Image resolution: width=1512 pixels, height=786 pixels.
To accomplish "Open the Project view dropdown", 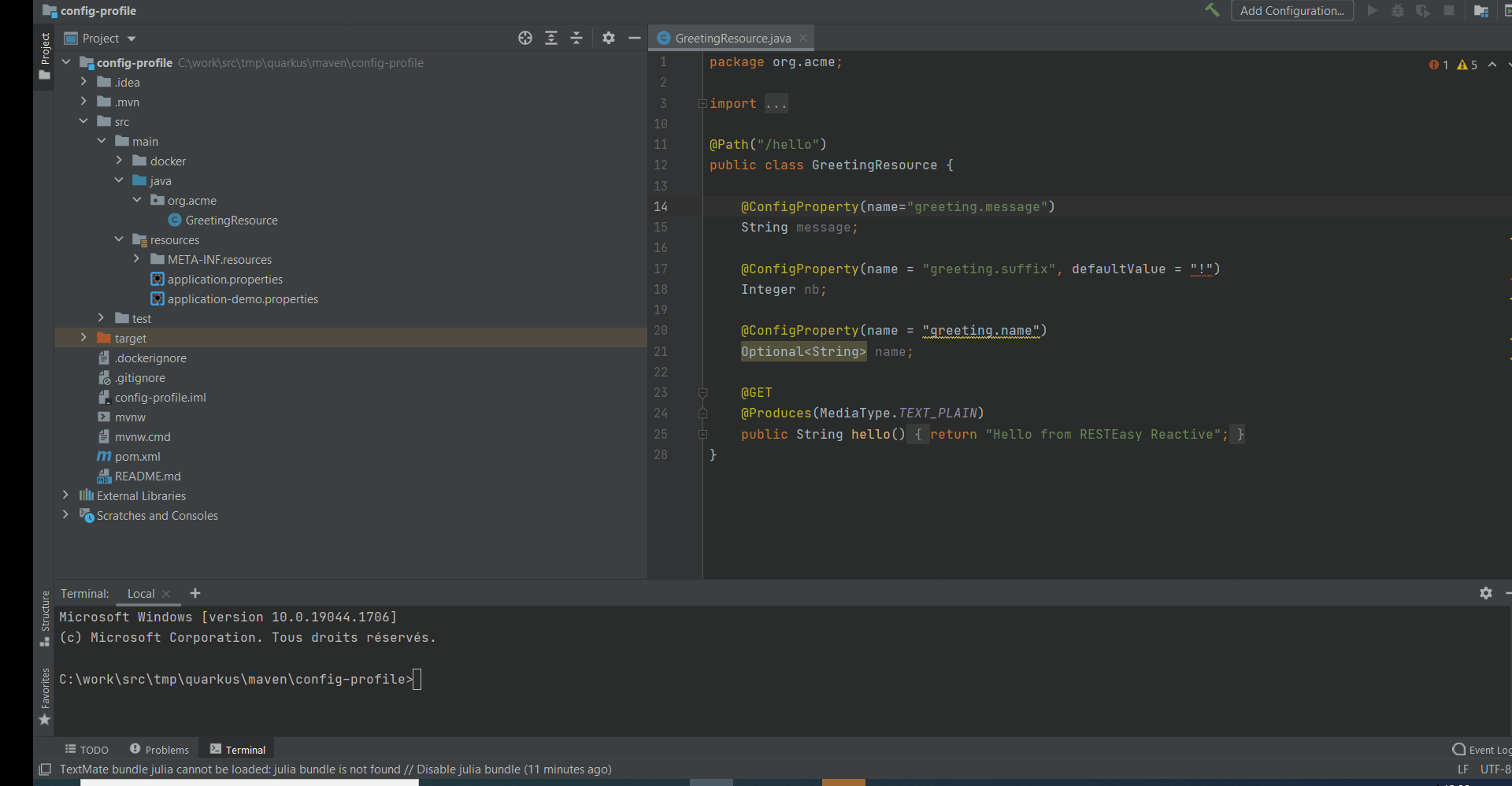I will [x=132, y=39].
